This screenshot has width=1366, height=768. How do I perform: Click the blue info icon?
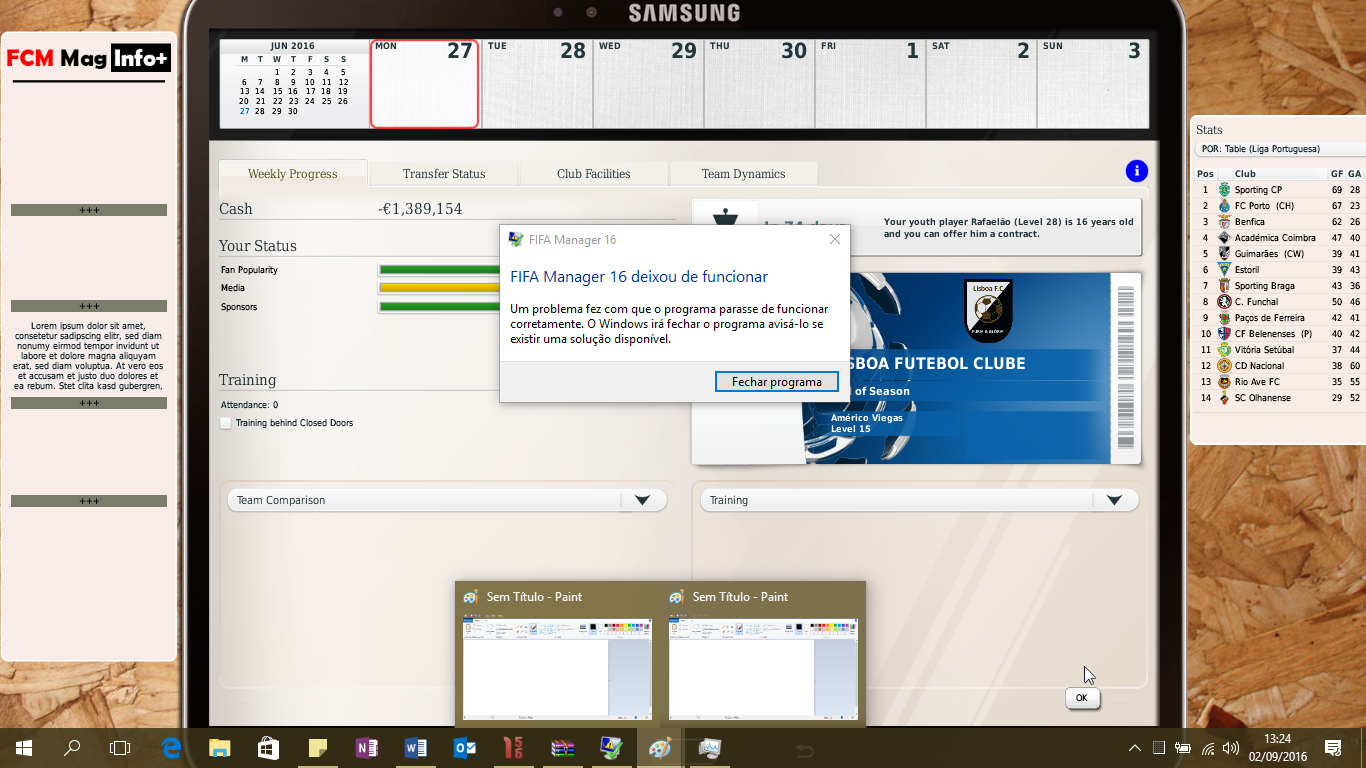click(x=1136, y=171)
